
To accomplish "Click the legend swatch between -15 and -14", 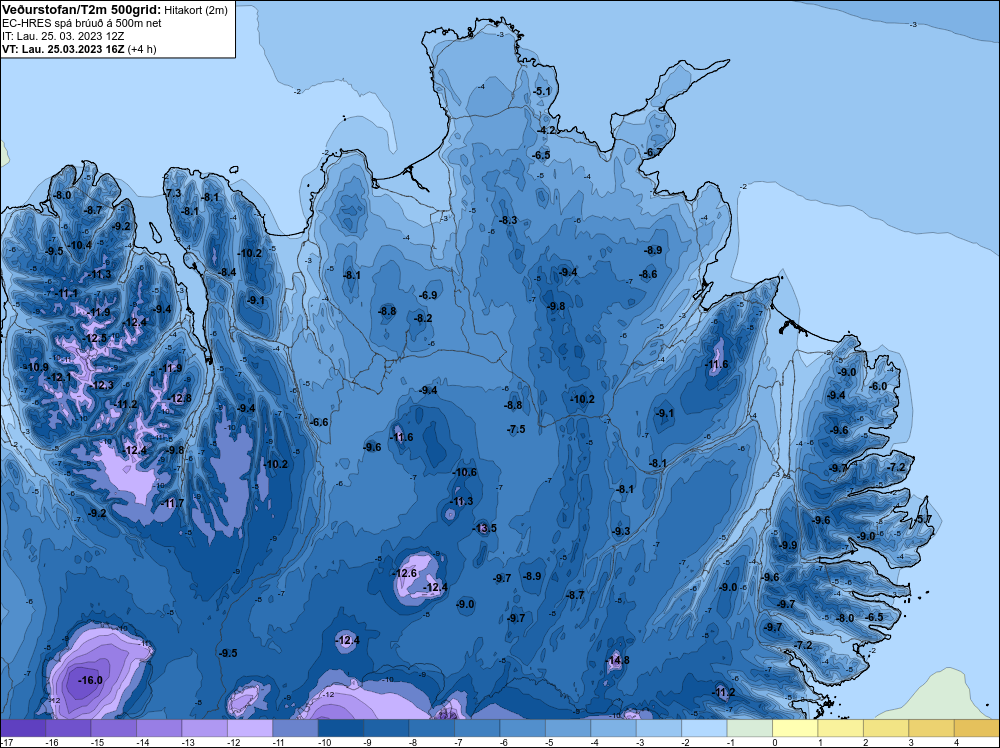I will point(114,728).
